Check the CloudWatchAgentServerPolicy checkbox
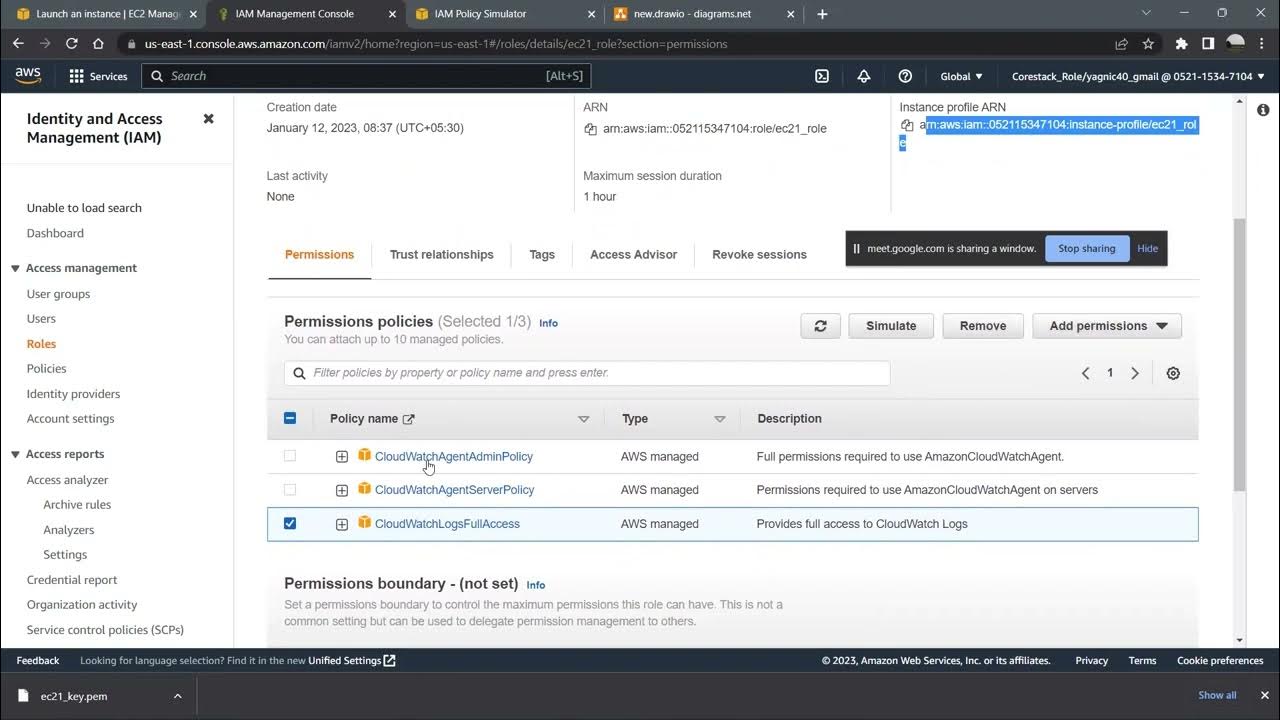 (x=290, y=490)
